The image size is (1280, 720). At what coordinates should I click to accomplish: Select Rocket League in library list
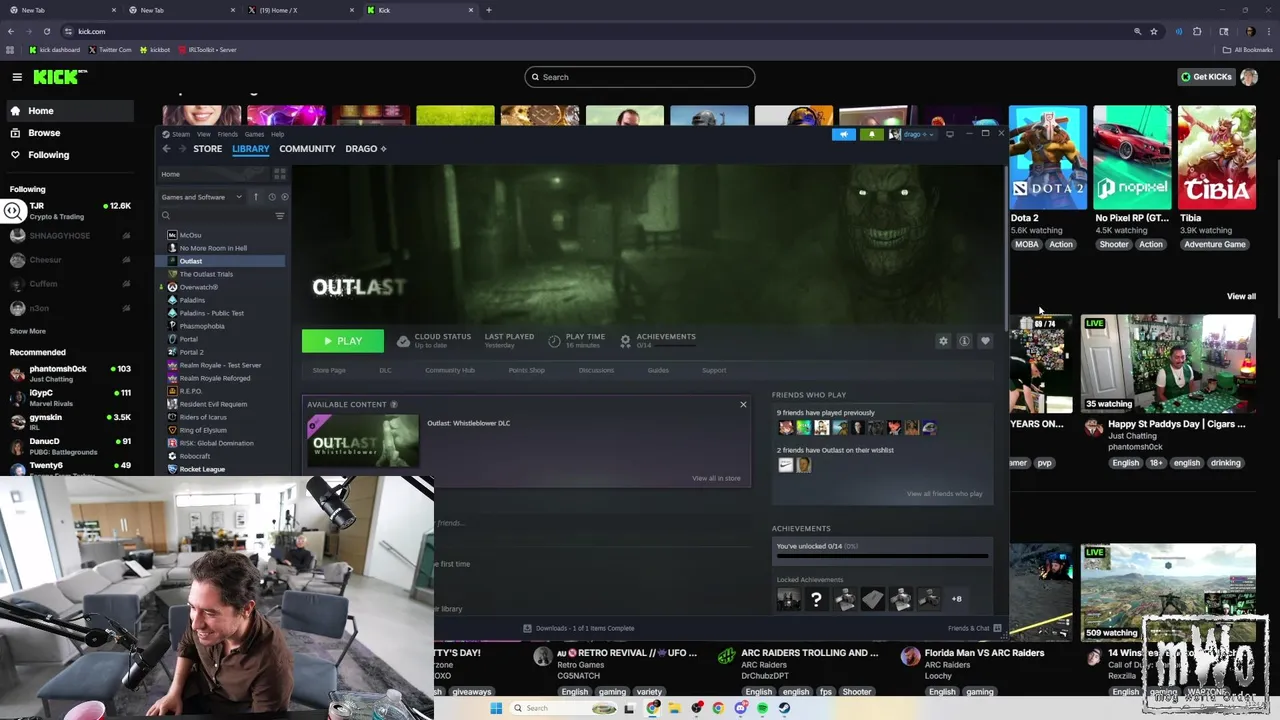click(202, 469)
